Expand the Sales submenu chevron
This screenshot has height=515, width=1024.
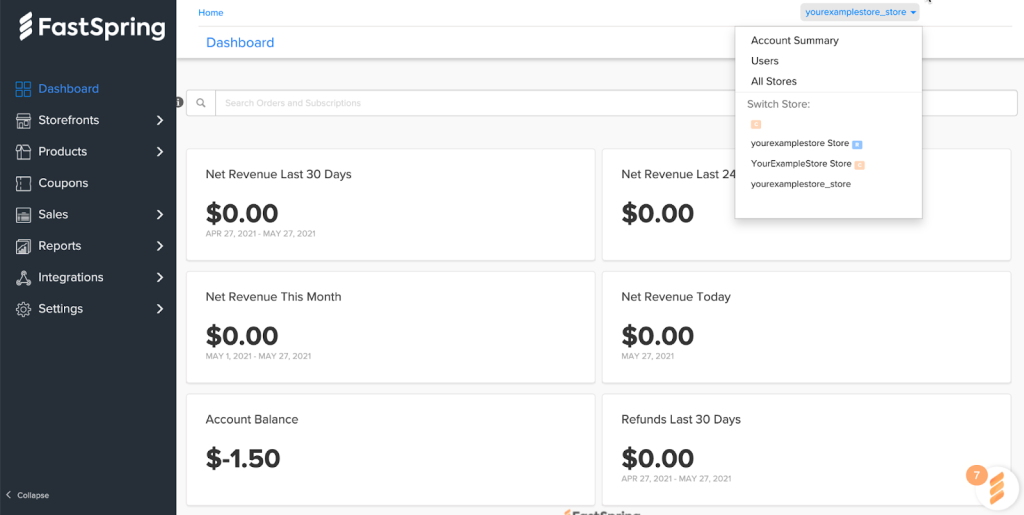click(x=160, y=215)
